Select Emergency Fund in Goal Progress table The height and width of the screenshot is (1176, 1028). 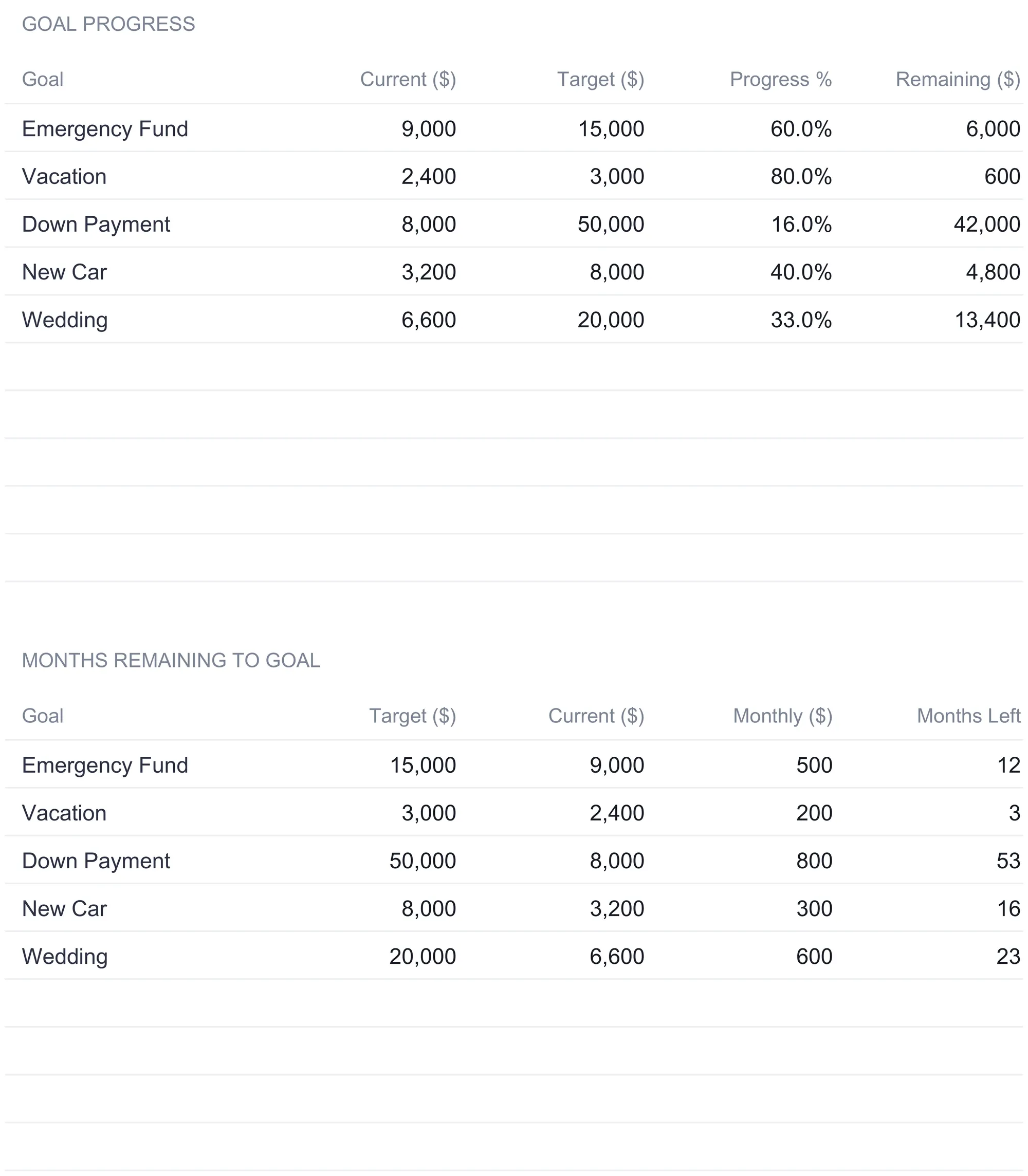click(105, 129)
